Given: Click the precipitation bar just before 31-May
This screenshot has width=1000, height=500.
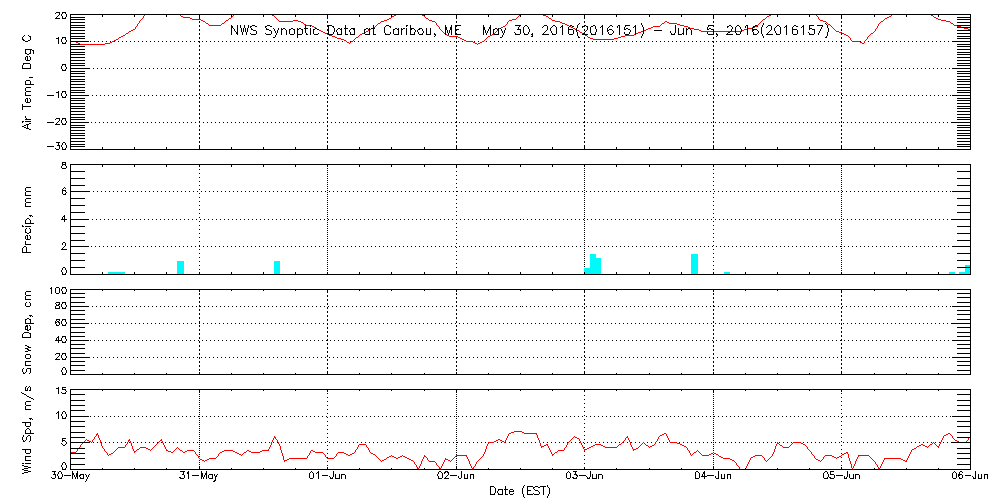Looking at the screenshot, I should 180,267.
